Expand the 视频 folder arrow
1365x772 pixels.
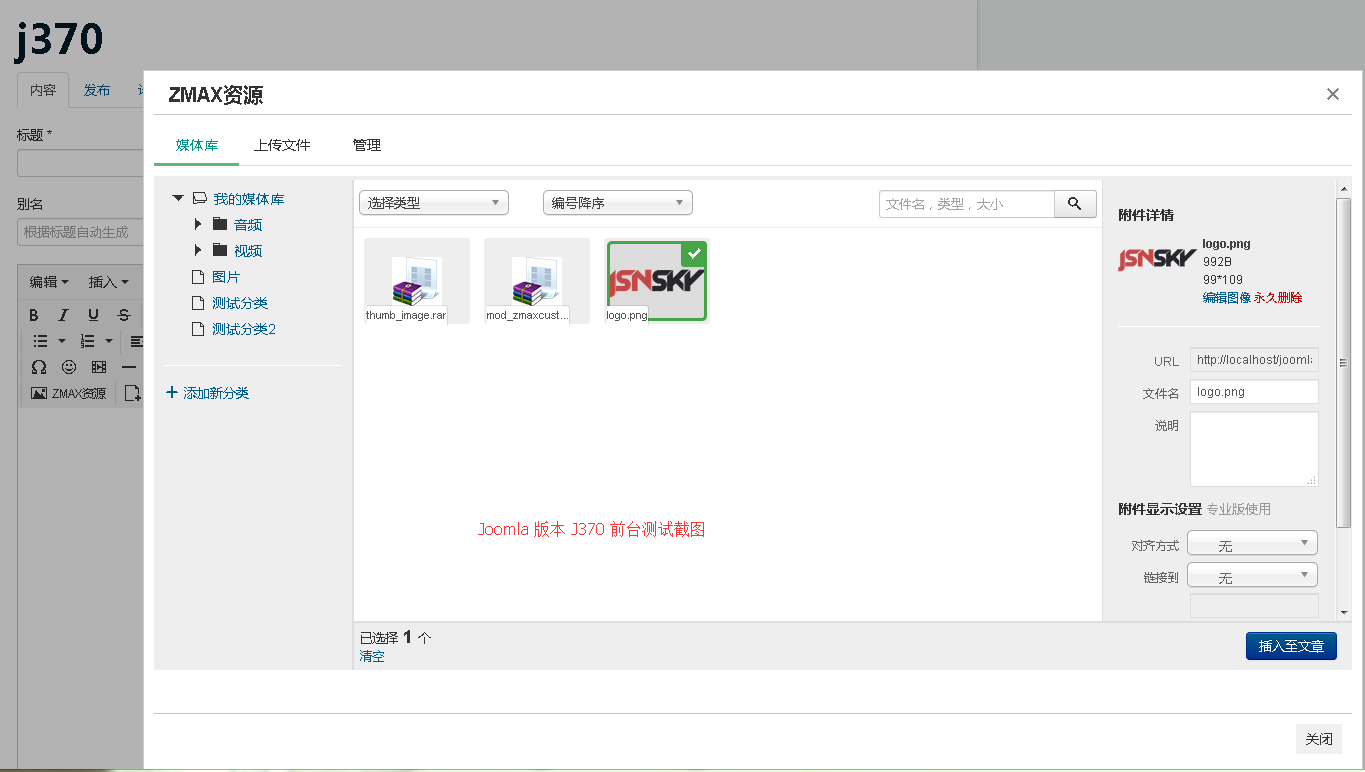tap(199, 250)
